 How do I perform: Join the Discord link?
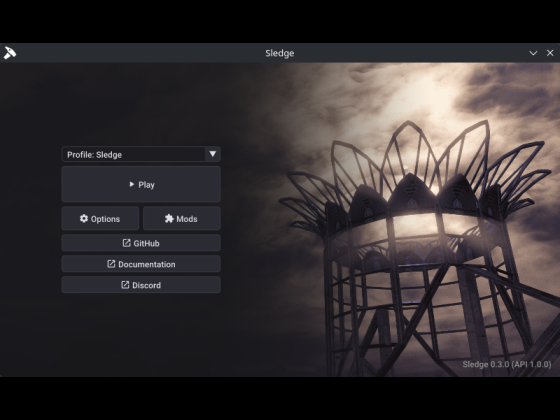pyautogui.click(x=141, y=285)
